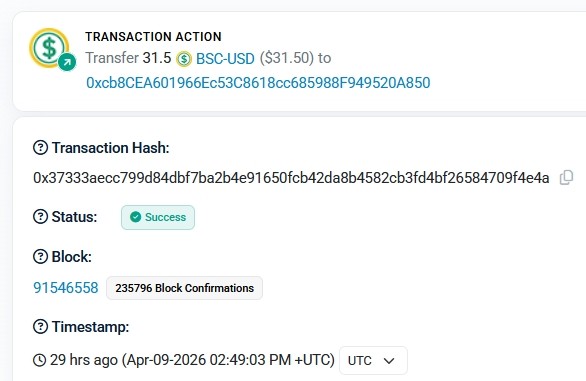Click the transaction hash text value
This screenshot has width=586, height=381.
pyautogui.click(x=291, y=178)
